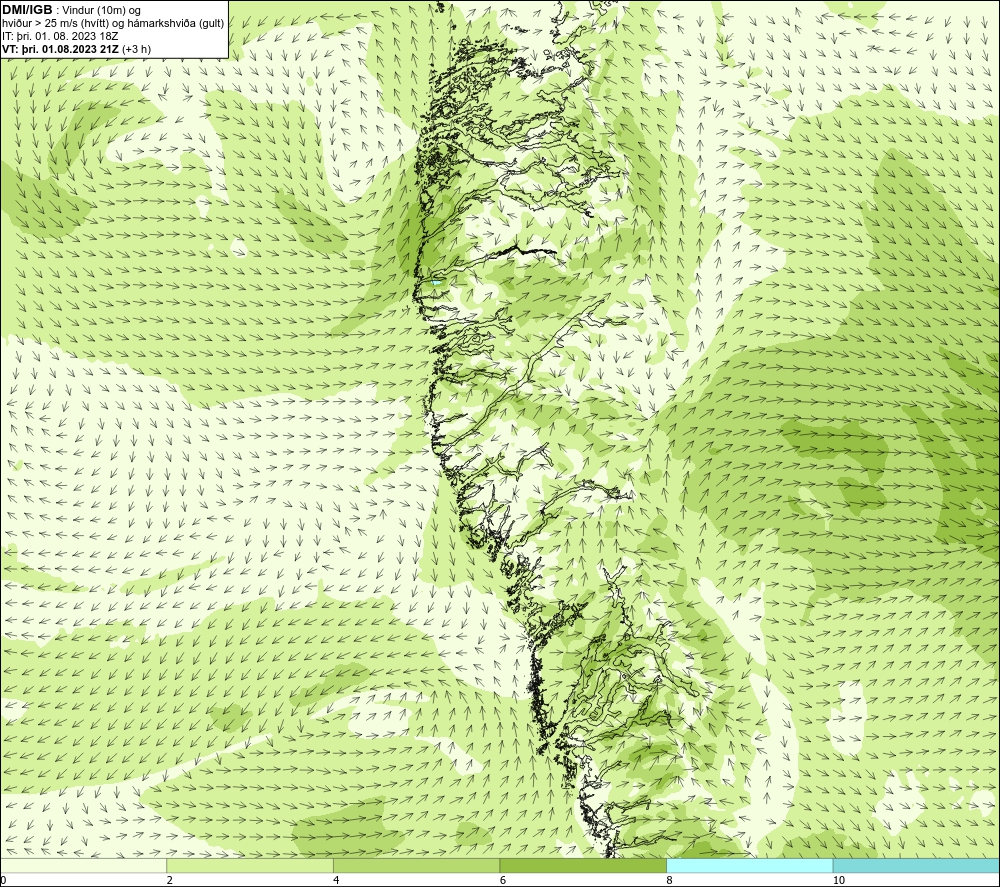The image size is (1000, 887).
Task: Click the scale label '0'
Action: click(x=4, y=881)
